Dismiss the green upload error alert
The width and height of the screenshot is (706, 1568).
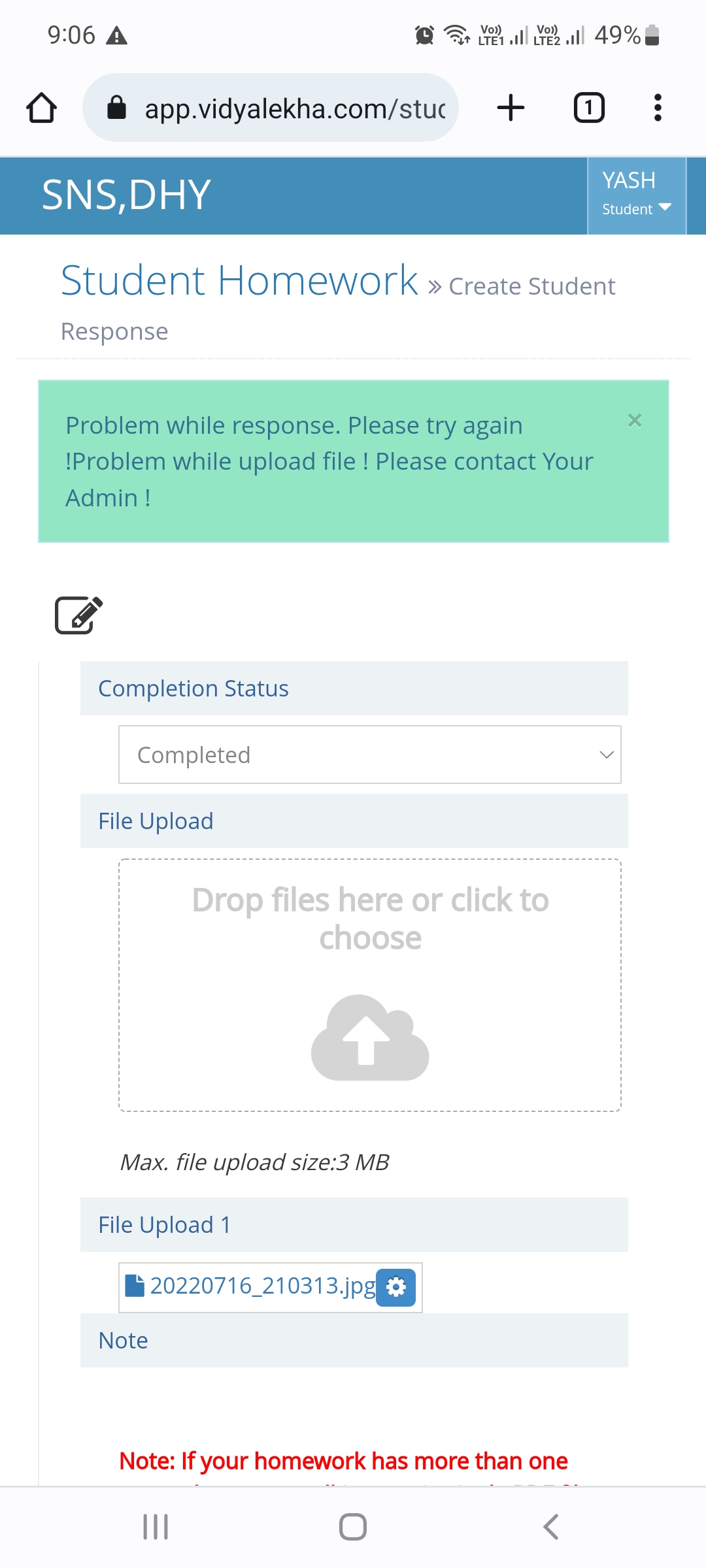pyautogui.click(x=635, y=420)
